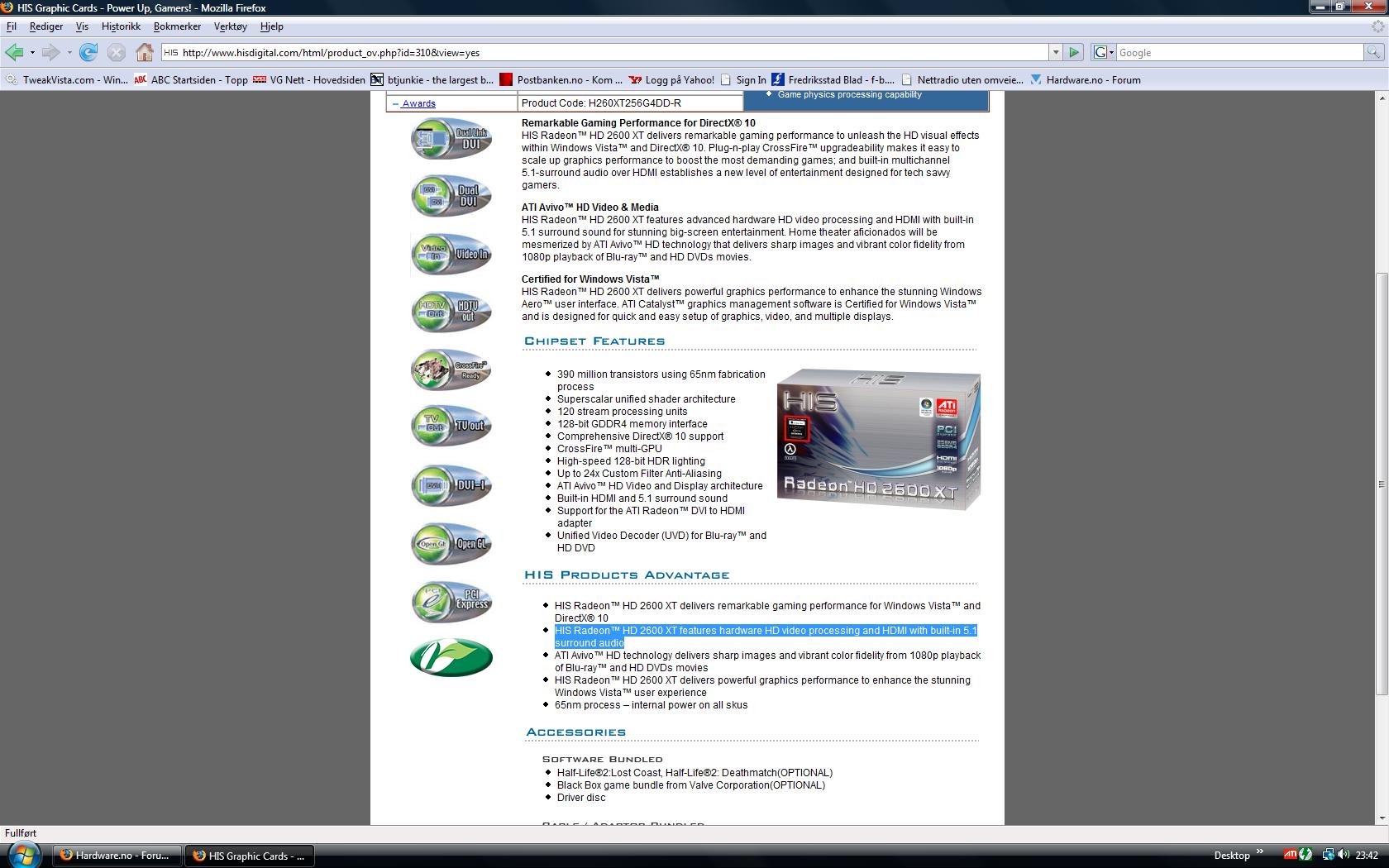
Task: Click the scrollbar up arrow
Action: click(x=1381, y=98)
